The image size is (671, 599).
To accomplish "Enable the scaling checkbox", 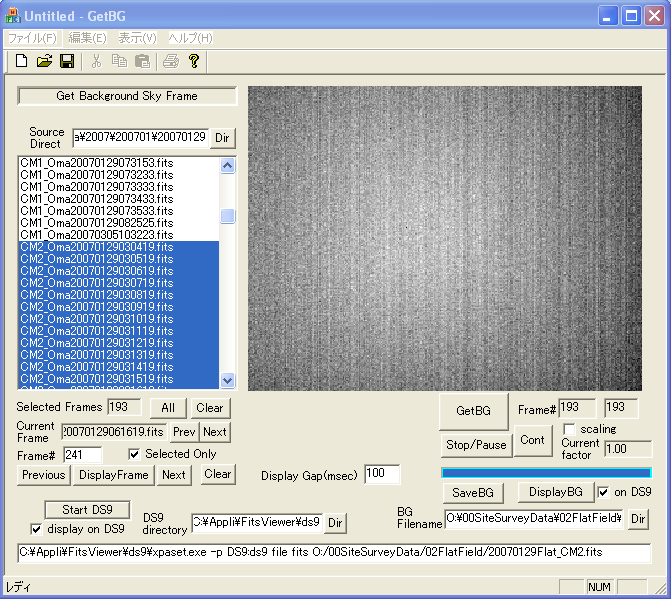I will click(x=569, y=429).
